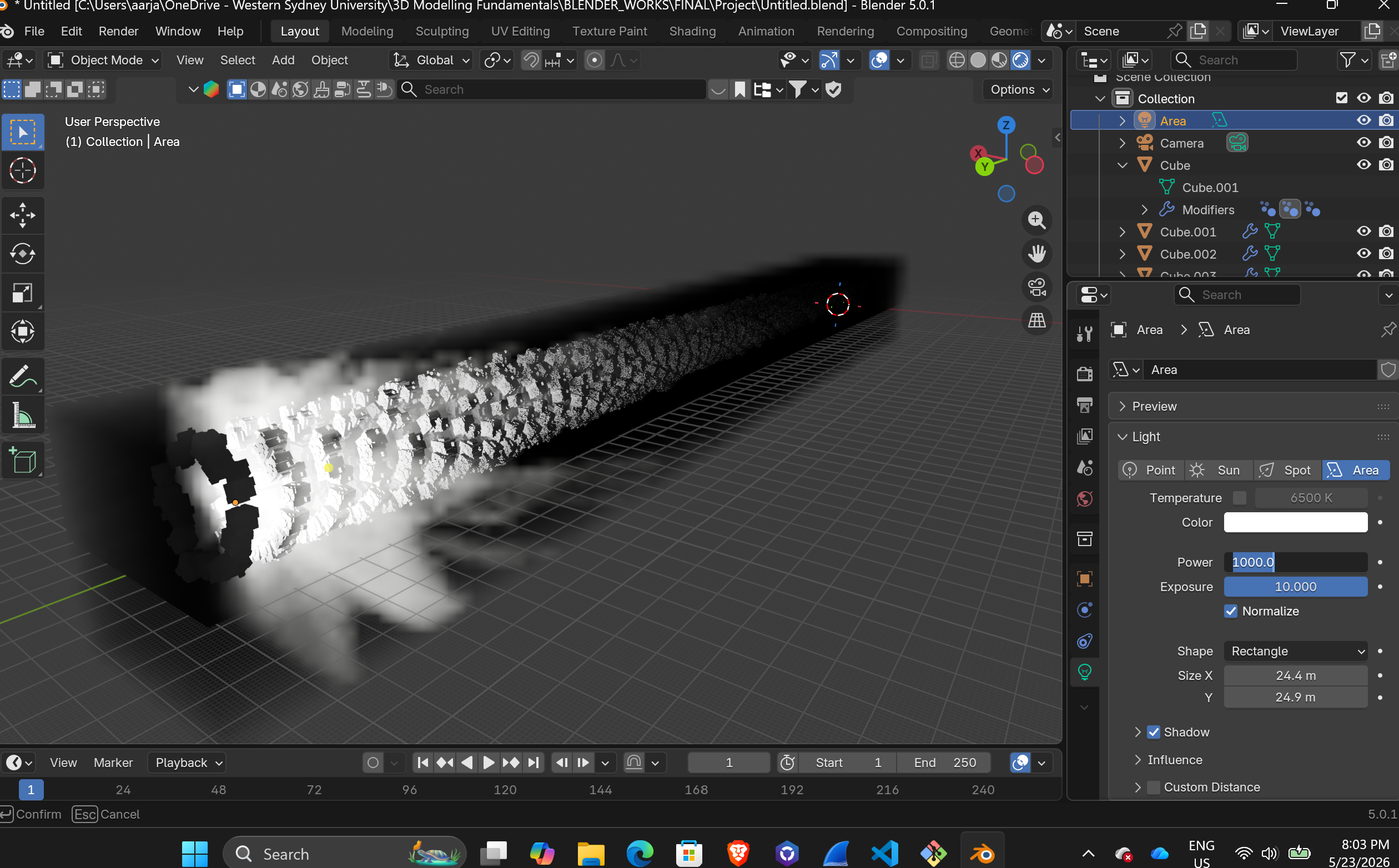Open the Light Data properties tab
Viewport: 1399px width, 868px height.
click(x=1084, y=672)
